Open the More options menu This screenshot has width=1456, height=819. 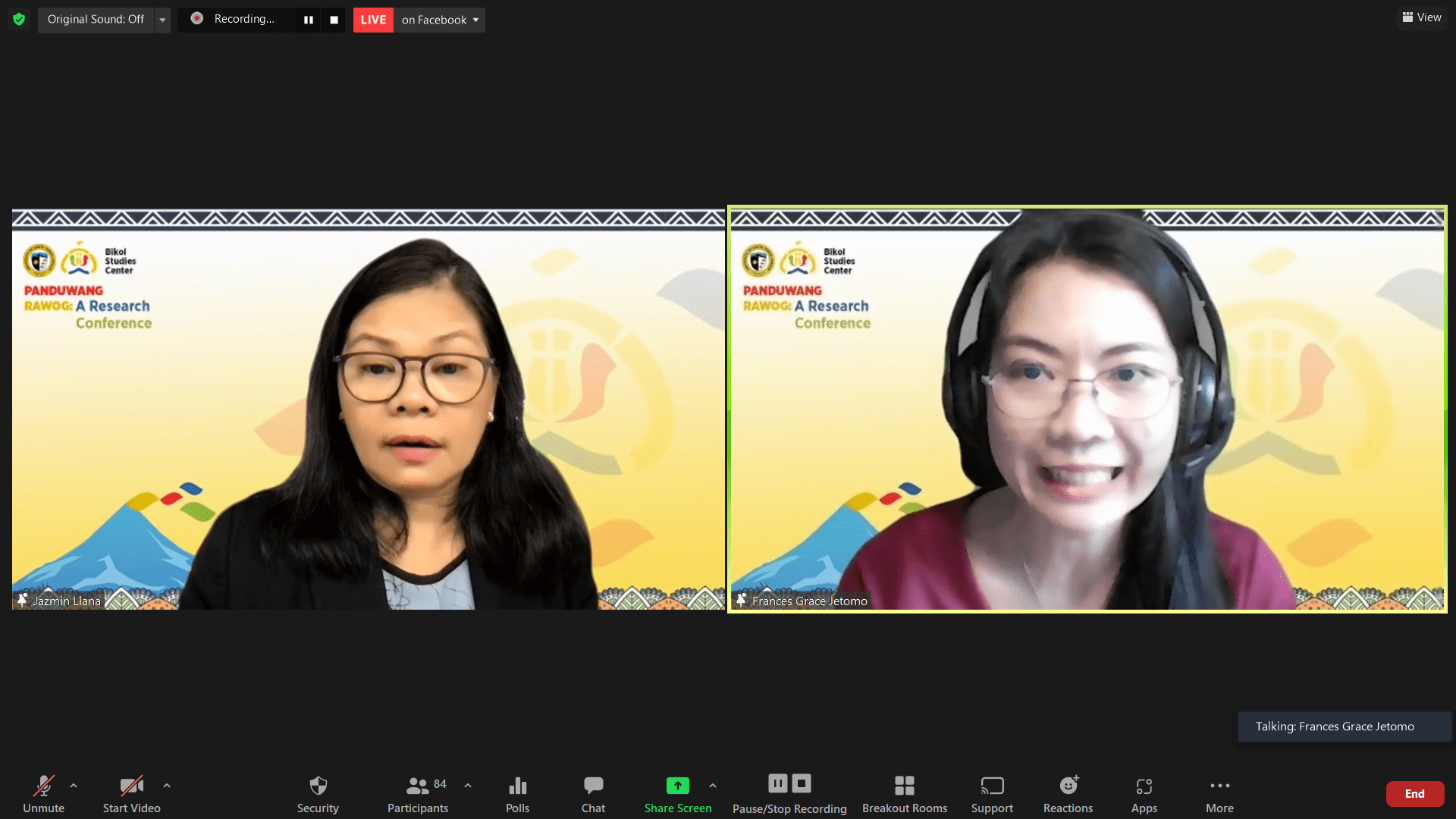point(1219,793)
